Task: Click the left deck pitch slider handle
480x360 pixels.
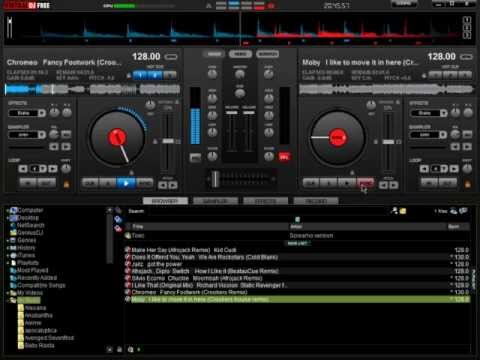Action: [168, 141]
